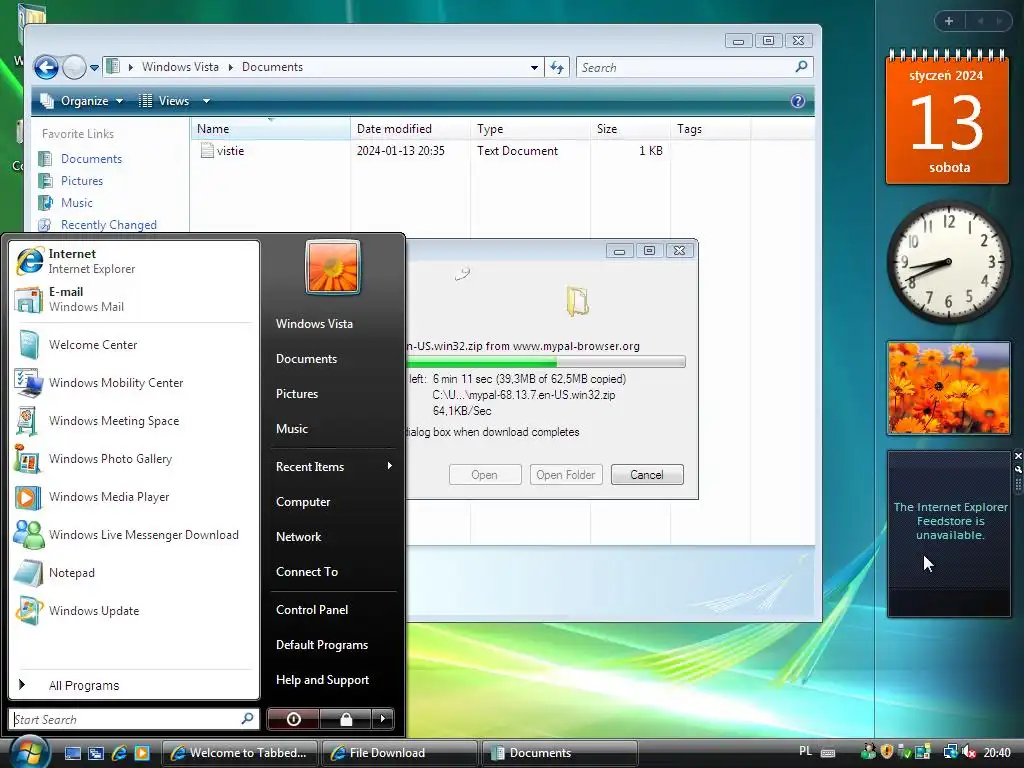Launch Internet Explorer from quick launch

[x=119, y=753]
